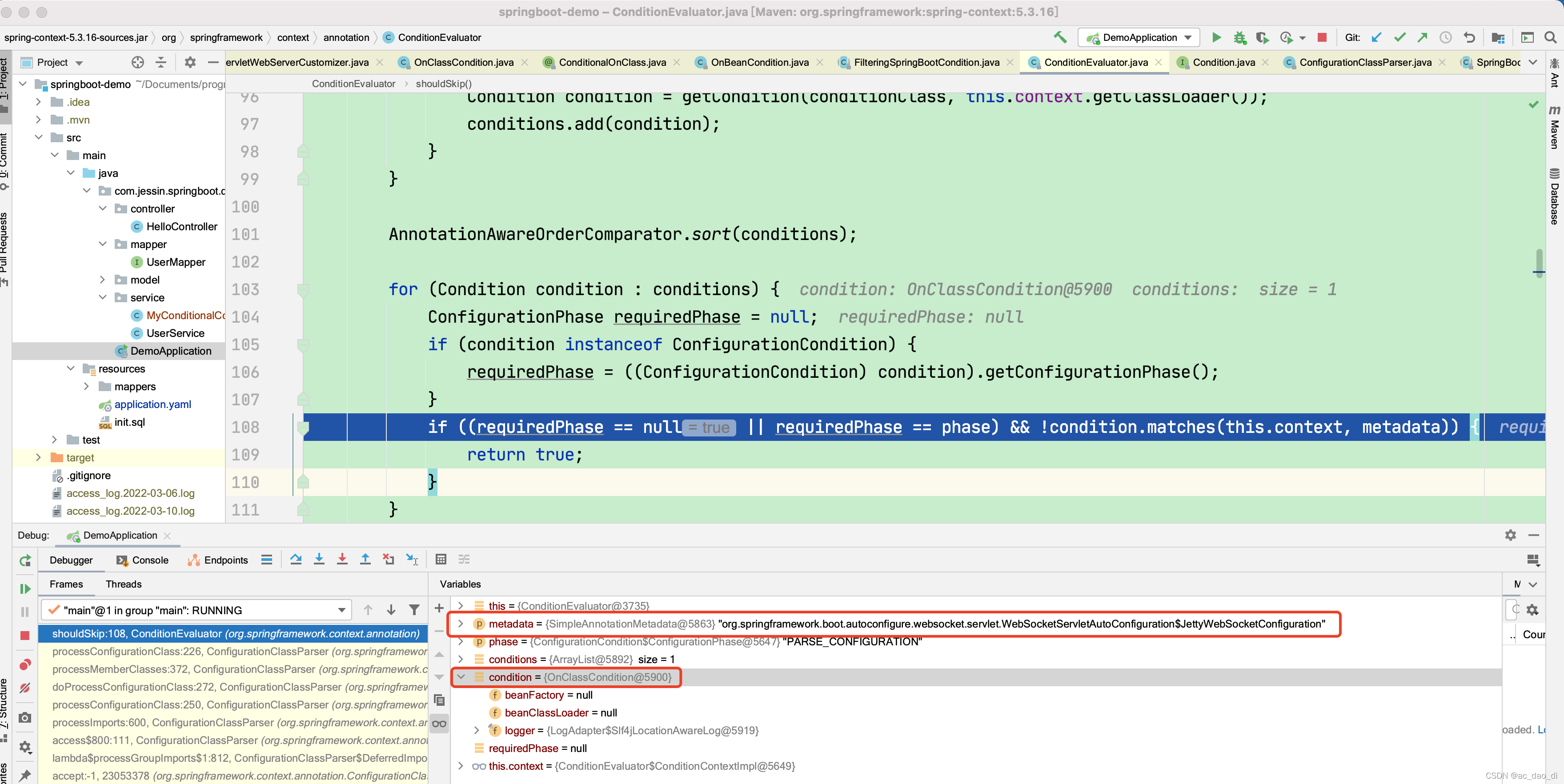Click annotation in breadcrumb path
1564x784 pixels.
346,38
